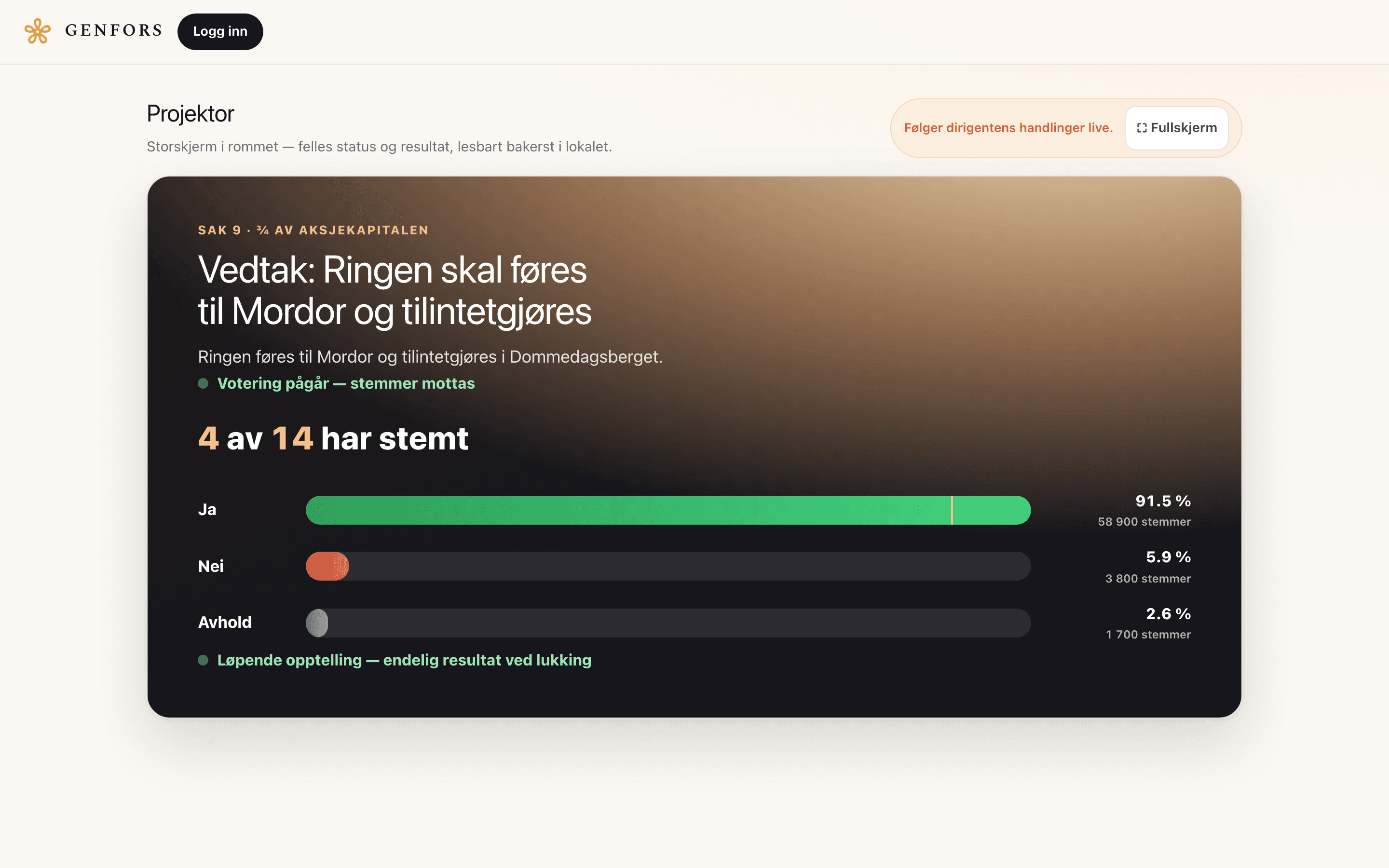Click the grey Avhold progress bar
1389x868 pixels.
tap(317, 623)
